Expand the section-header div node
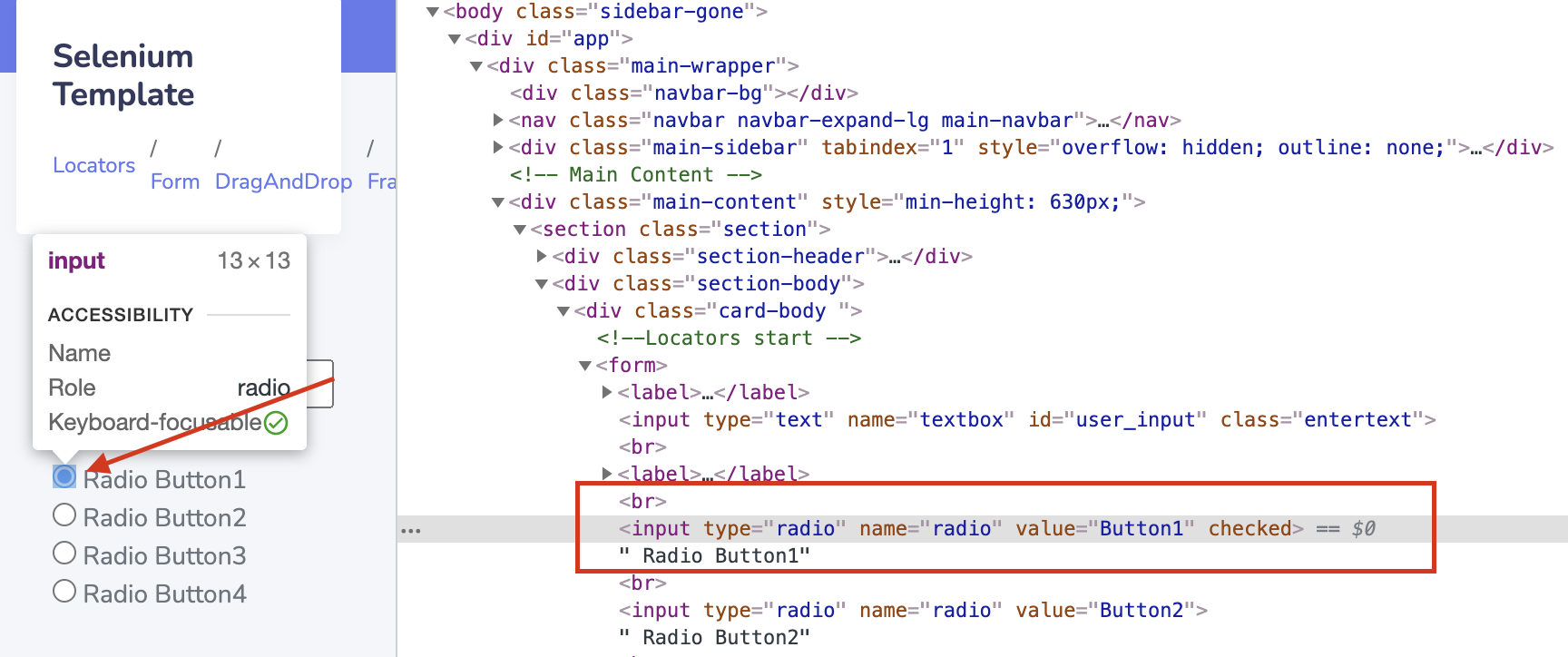This screenshot has height=657, width=1568. point(542,256)
